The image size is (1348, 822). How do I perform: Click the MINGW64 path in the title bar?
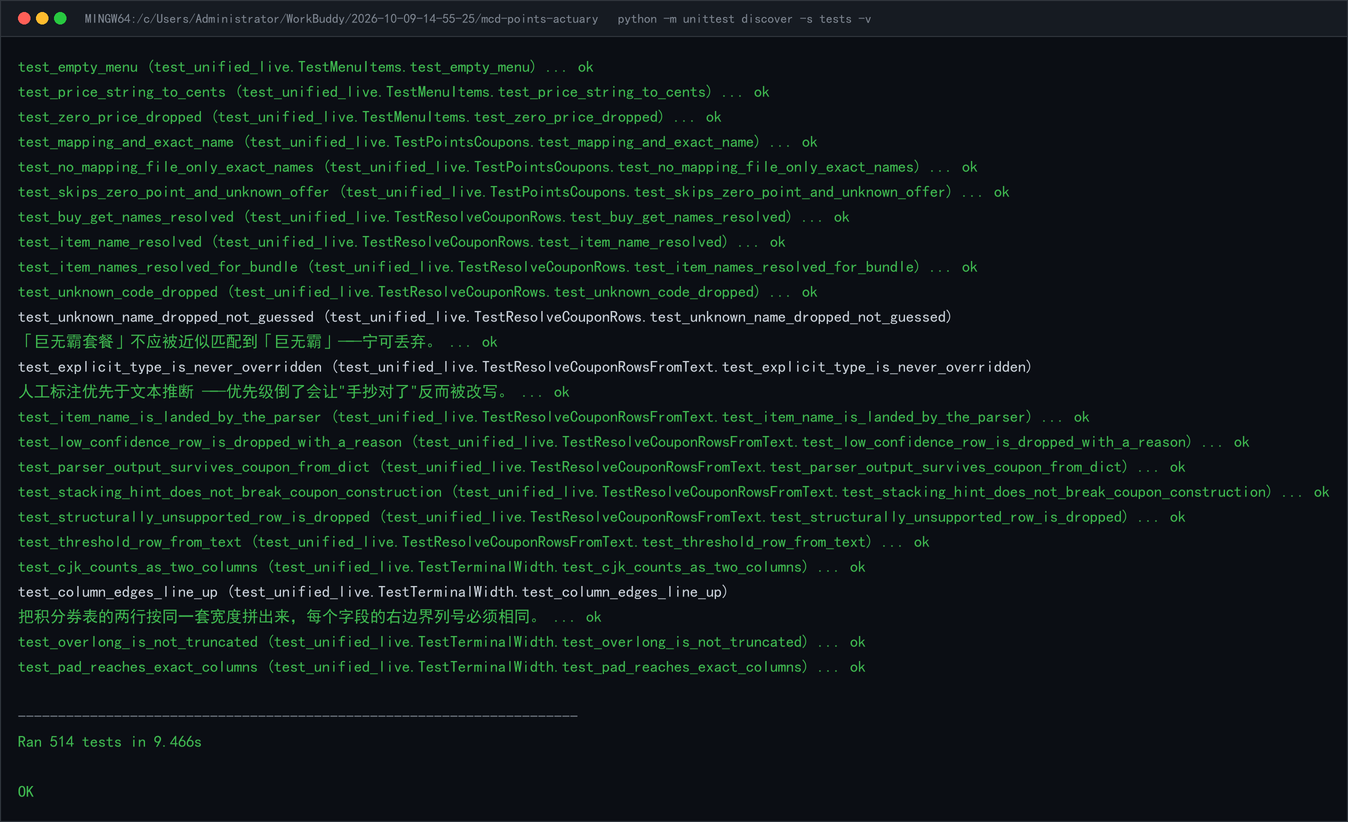[x=341, y=19]
